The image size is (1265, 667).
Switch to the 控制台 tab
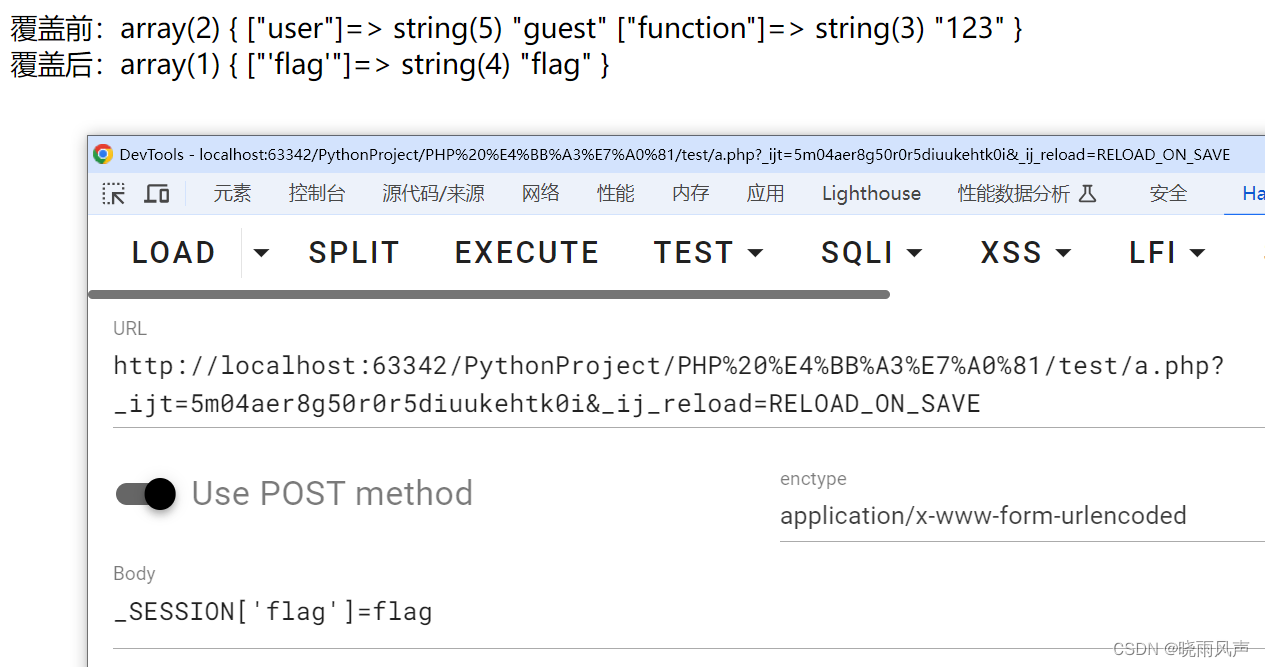tap(317, 194)
